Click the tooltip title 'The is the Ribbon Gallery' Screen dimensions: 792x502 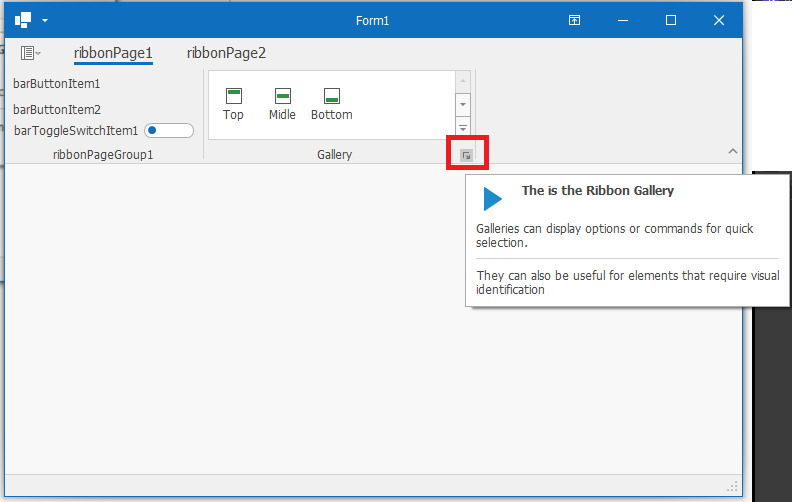pos(598,190)
